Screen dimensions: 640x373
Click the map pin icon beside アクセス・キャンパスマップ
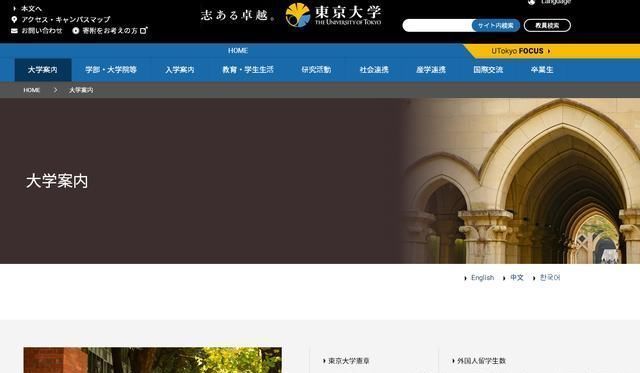14,20
